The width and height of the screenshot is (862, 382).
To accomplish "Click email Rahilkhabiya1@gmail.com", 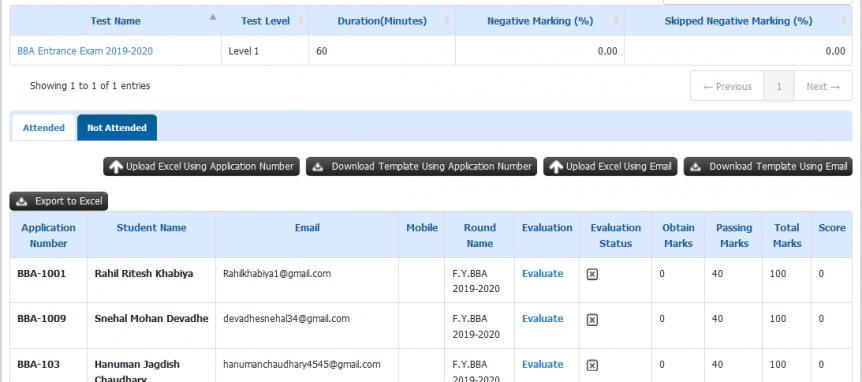I will coord(277,273).
